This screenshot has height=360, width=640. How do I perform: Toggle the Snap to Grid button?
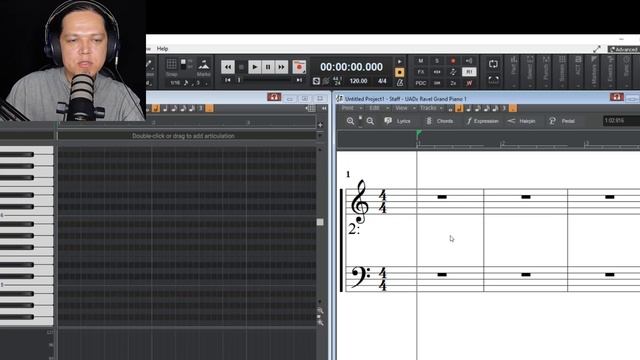(171, 64)
